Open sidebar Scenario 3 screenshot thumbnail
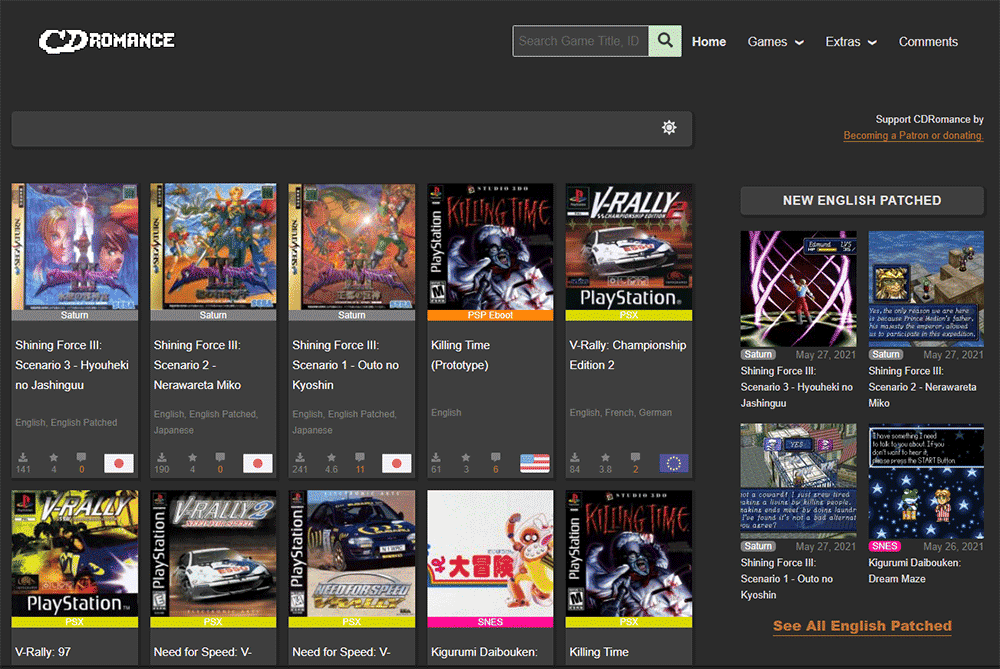Viewport: 1000px width, 669px height. point(798,289)
